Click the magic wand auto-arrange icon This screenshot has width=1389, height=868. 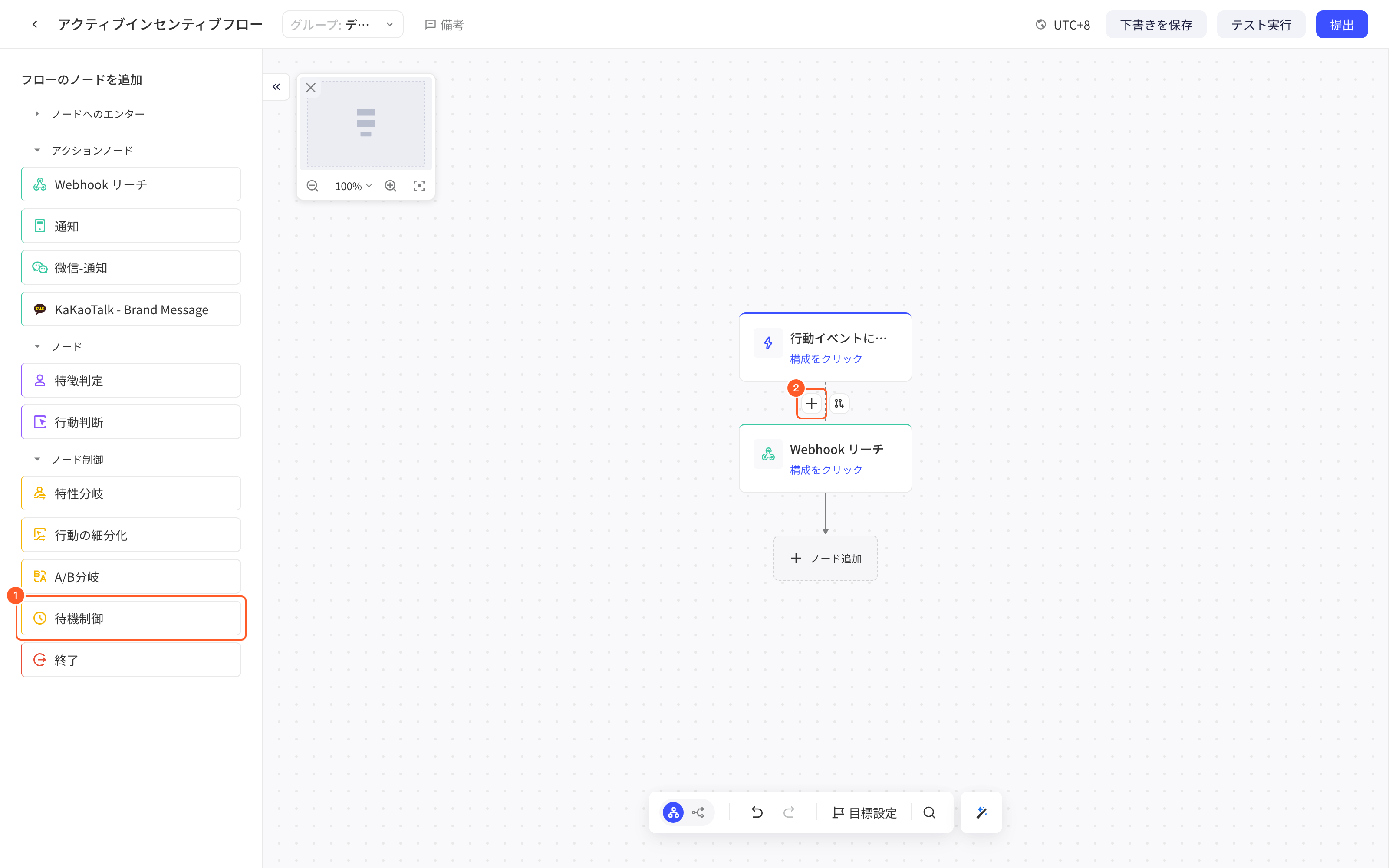click(981, 812)
